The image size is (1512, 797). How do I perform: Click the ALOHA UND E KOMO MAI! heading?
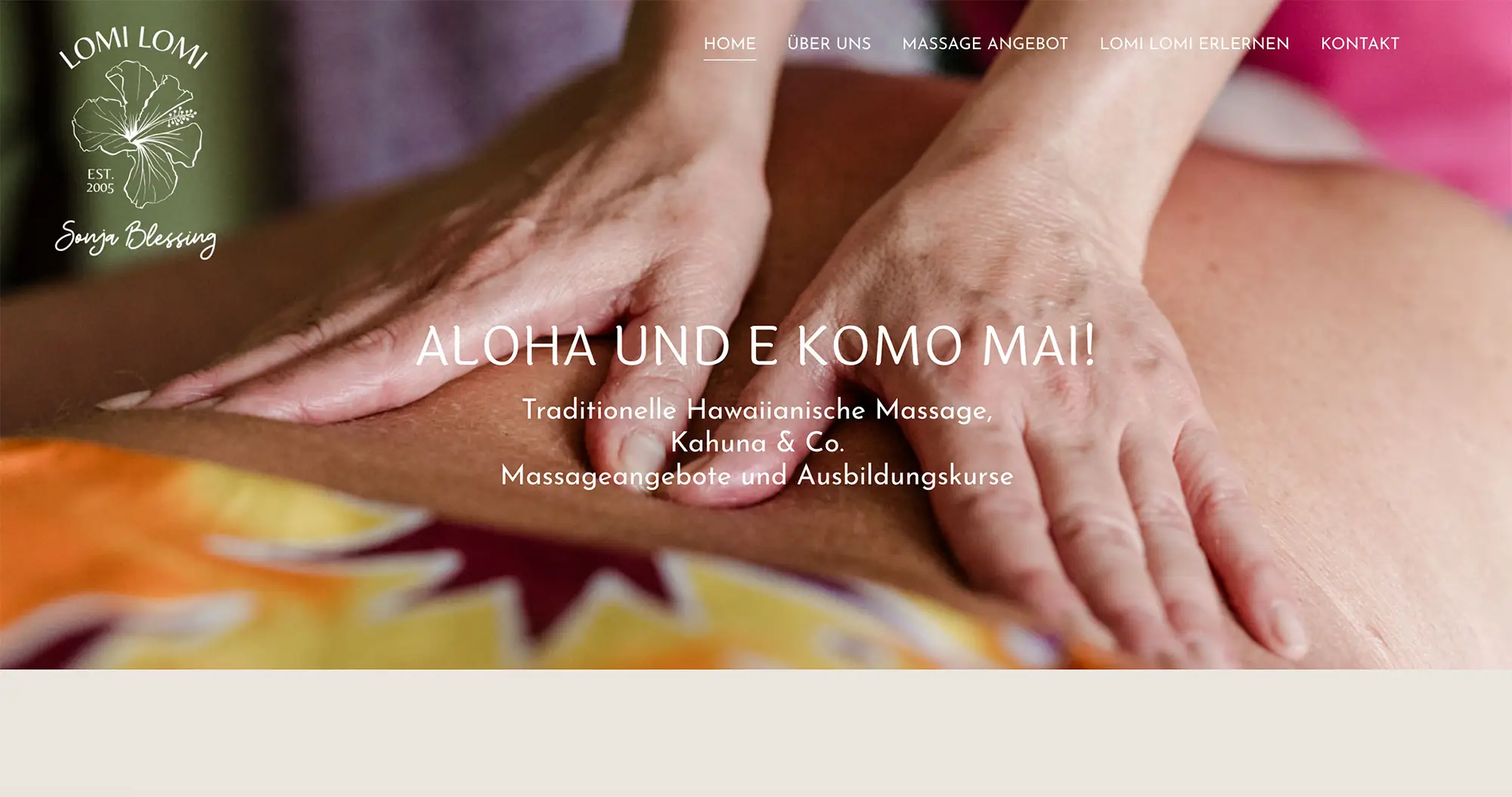coord(756,346)
